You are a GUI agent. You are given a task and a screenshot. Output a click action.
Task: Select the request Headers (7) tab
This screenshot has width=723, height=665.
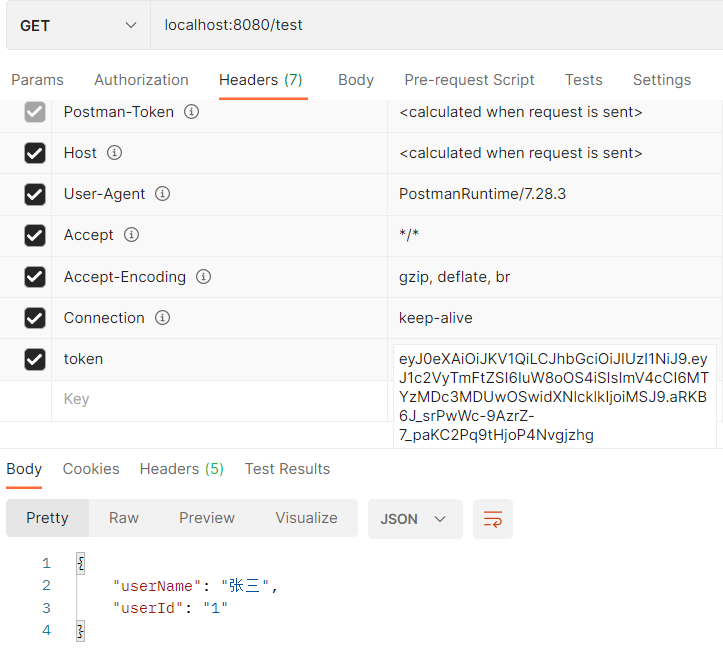(x=261, y=80)
